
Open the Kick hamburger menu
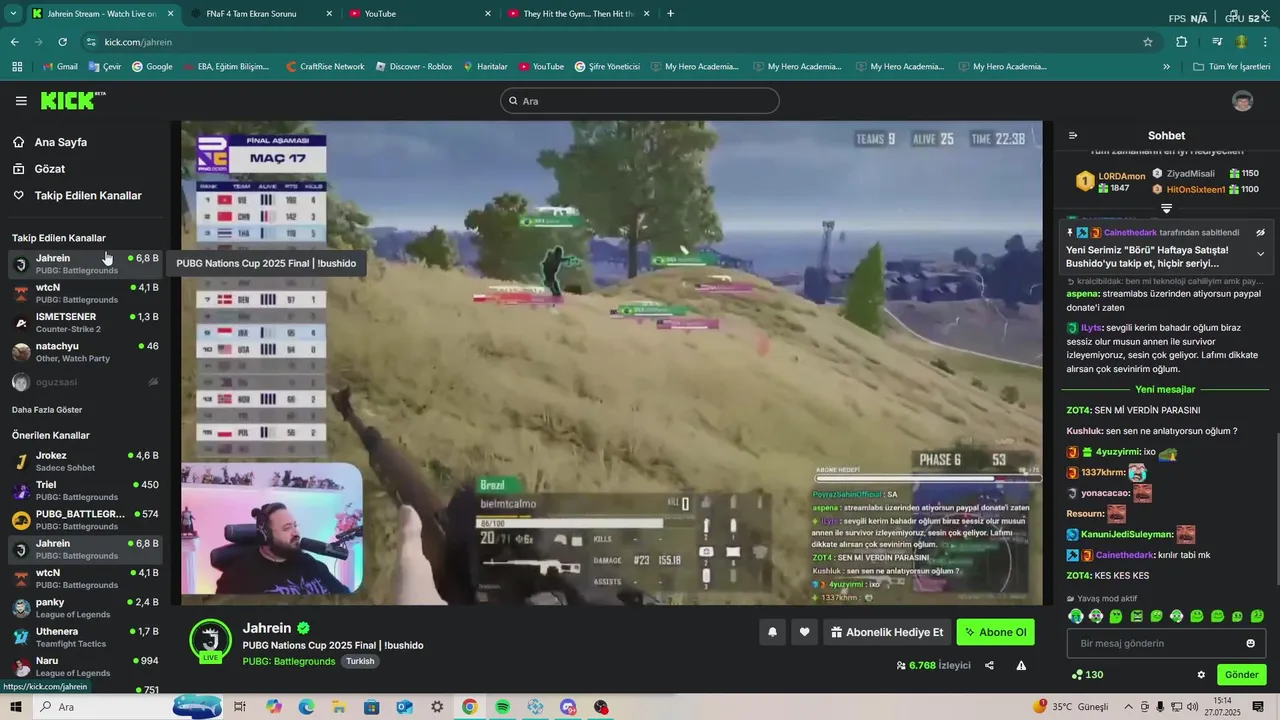coord(21,101)
